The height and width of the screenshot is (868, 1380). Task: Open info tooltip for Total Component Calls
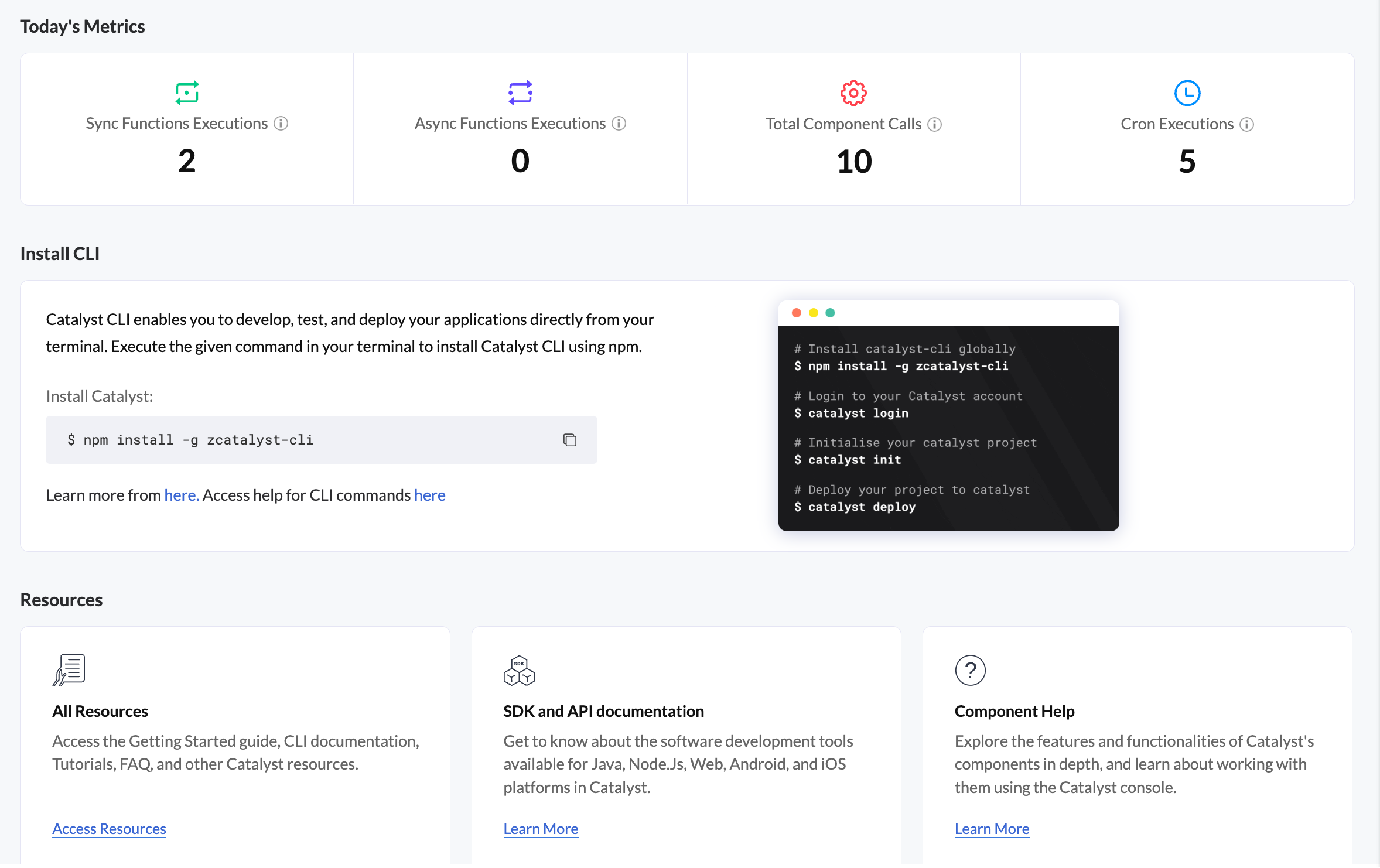(x=935, y=124)
